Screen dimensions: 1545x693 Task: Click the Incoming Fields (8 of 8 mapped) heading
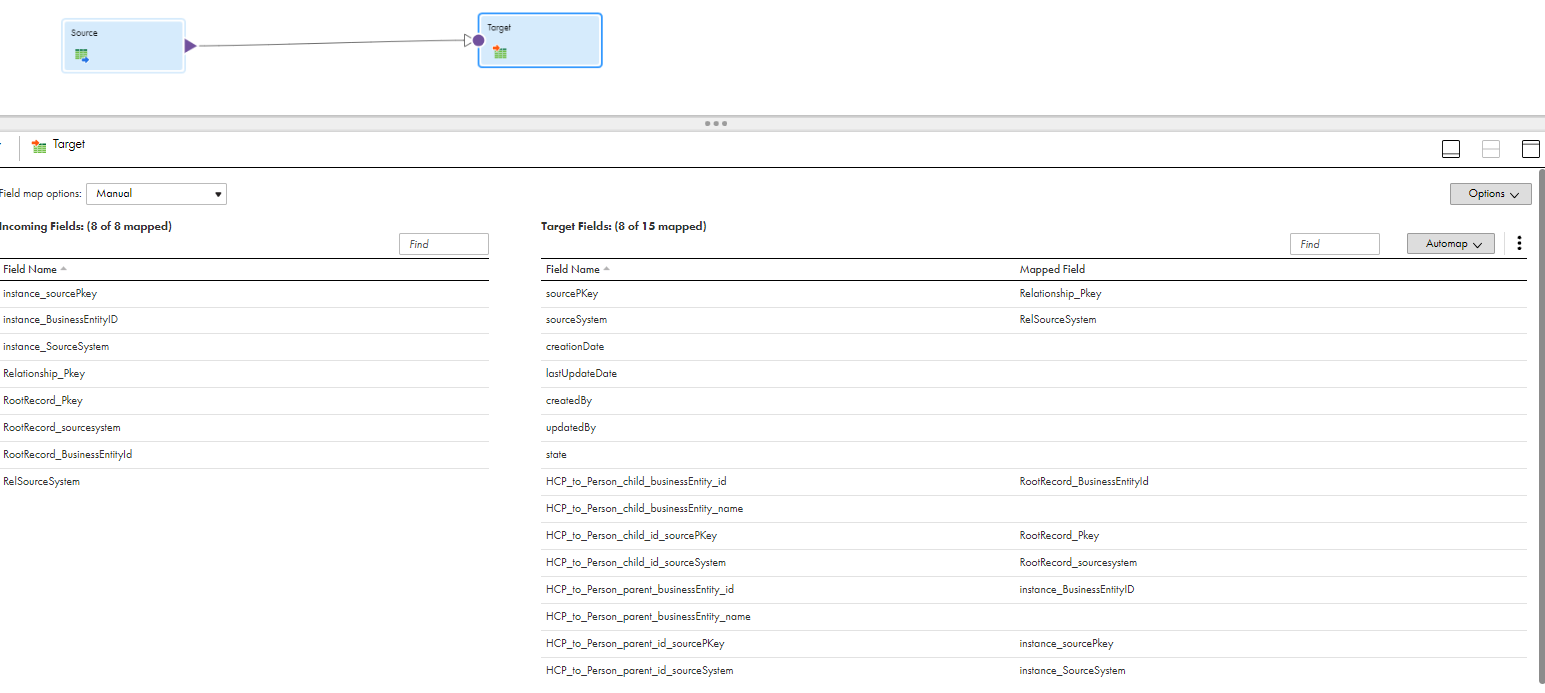tap(85, 227)
